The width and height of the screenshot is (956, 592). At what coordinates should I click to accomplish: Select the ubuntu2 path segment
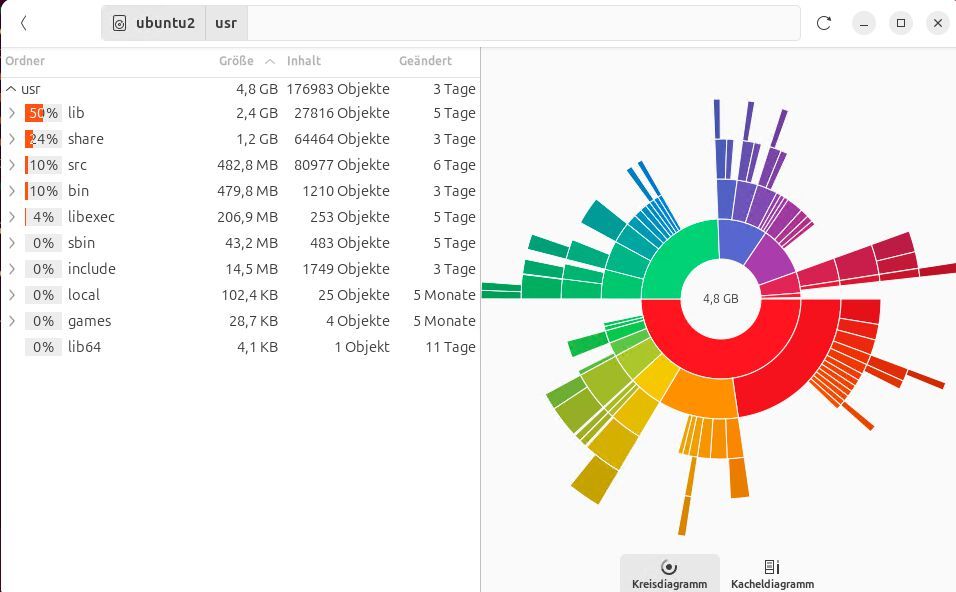[154, 23]
